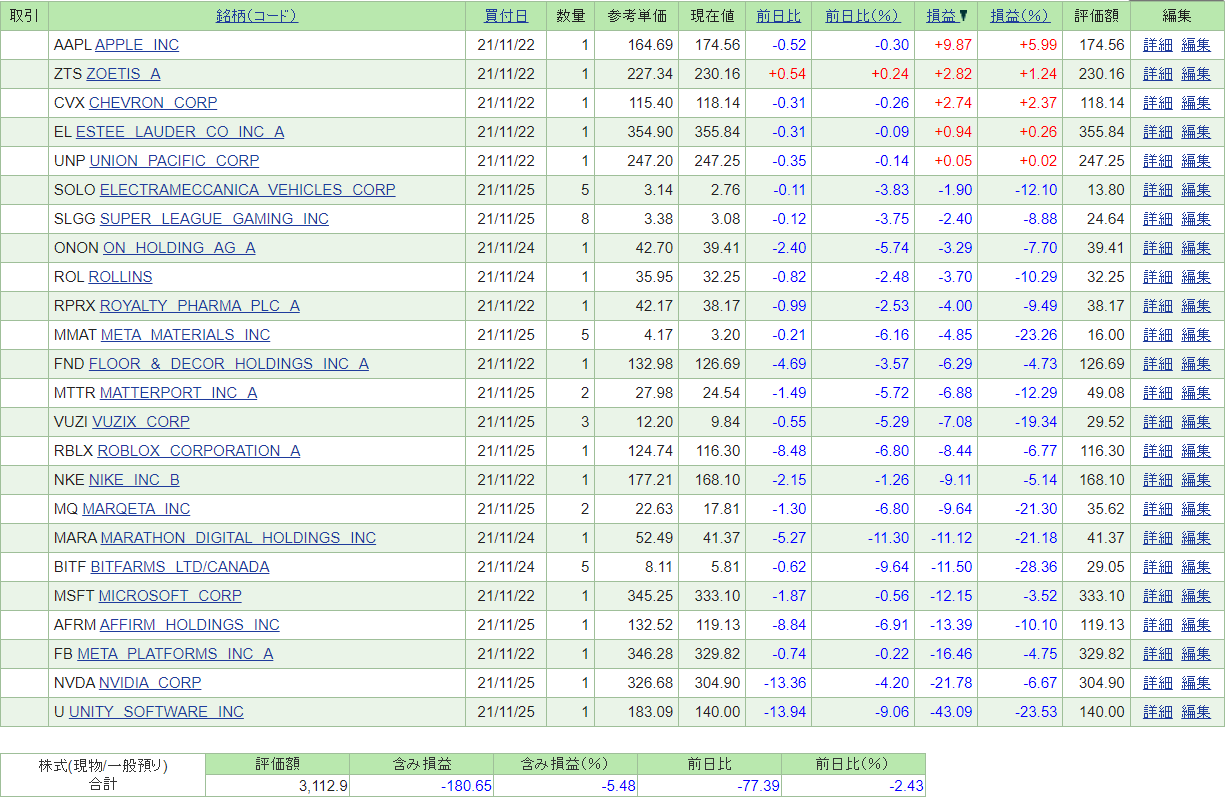The width and height of the screenshot is (1230, 799).
Task: Click 編集 for the AFRM row
Action: (x=1196, y=625)
